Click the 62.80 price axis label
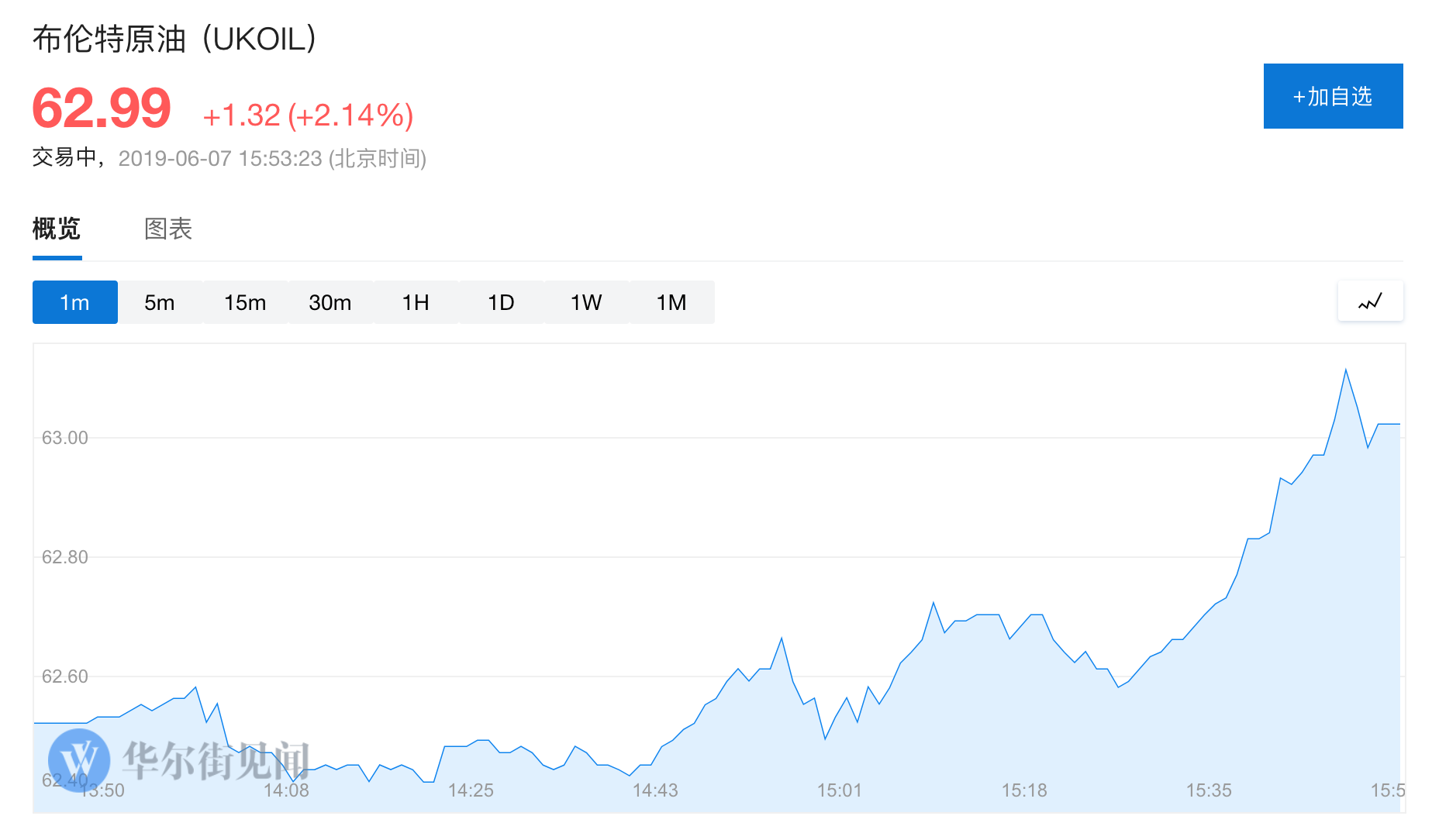Screen dimensions: 1439x840 pos(65,557)
